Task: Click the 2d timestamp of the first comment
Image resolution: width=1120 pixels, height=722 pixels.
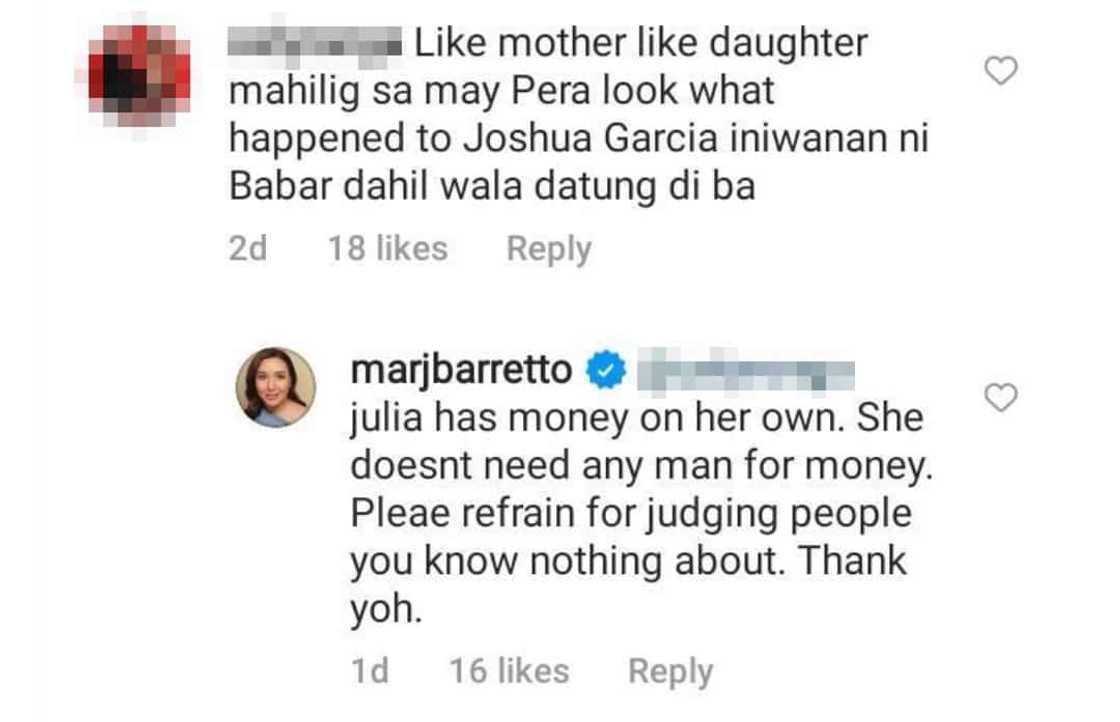Action: [x=248, y=249]
